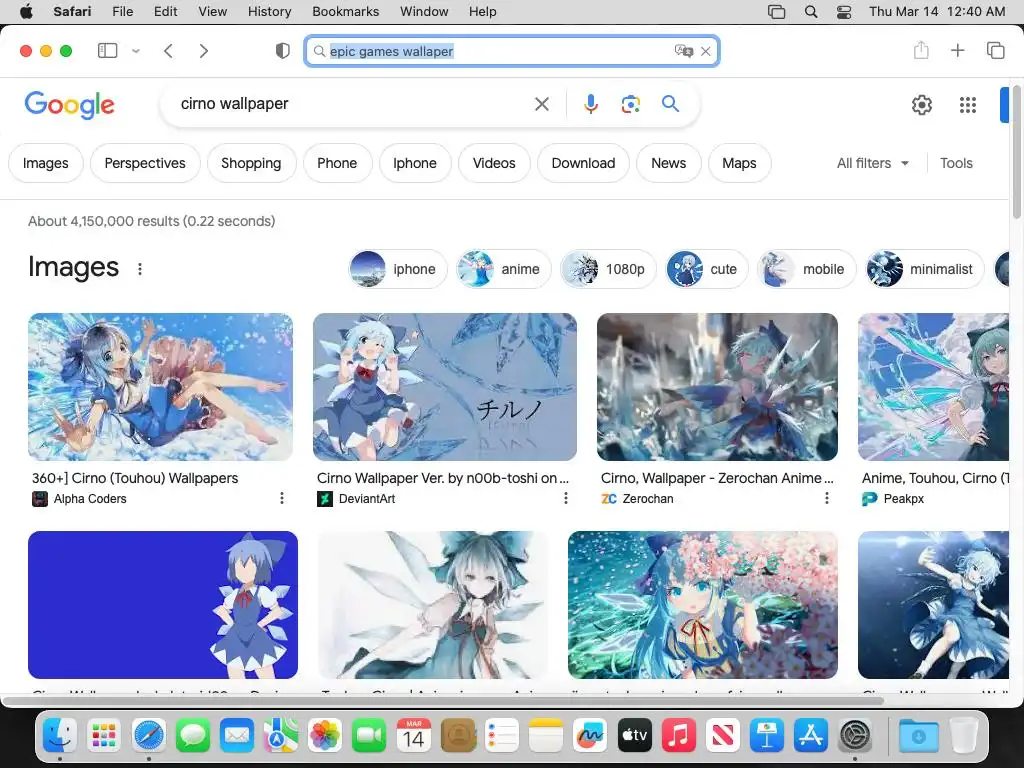Open the Cirno Wallpaper Ver. by n00b-toshi link

click(x=443, y=478)
